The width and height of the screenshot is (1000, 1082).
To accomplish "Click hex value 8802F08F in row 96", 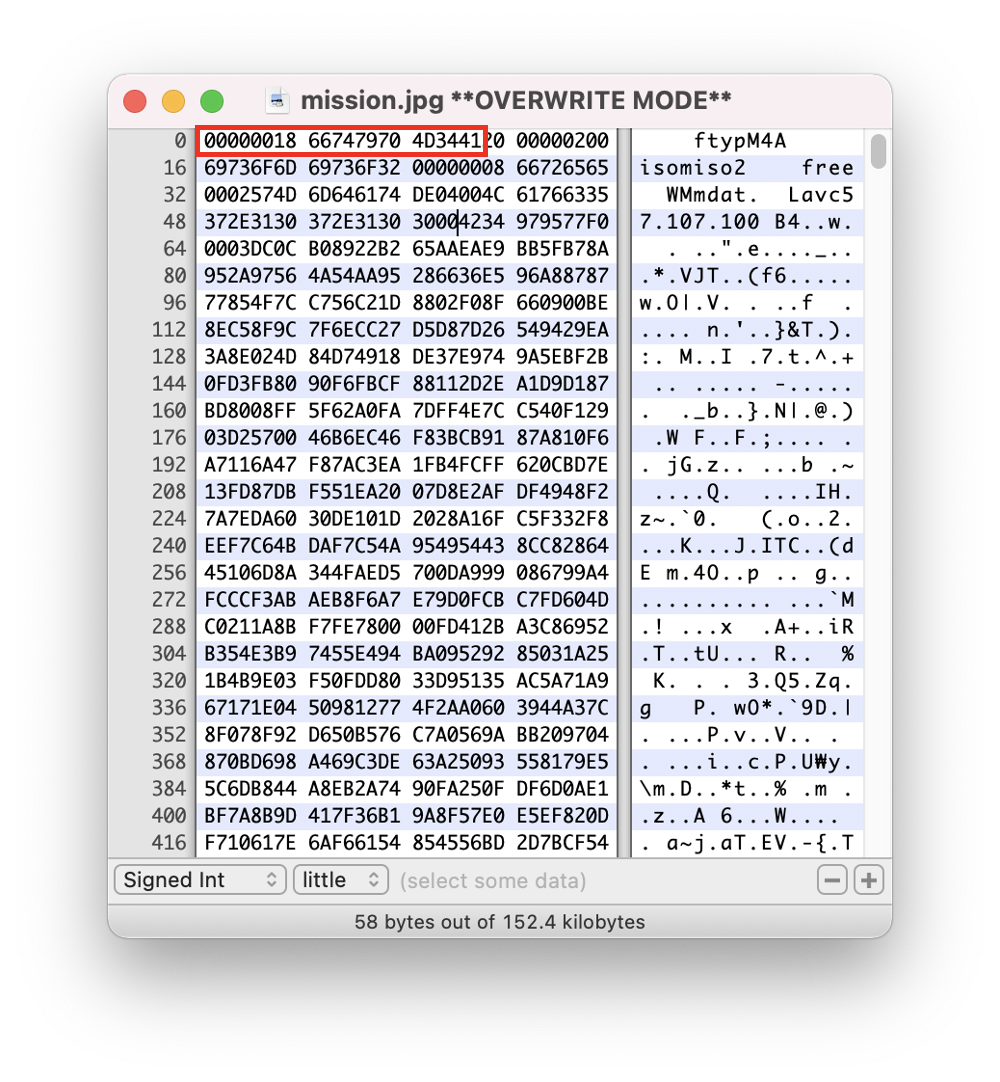I will (458, 302).
